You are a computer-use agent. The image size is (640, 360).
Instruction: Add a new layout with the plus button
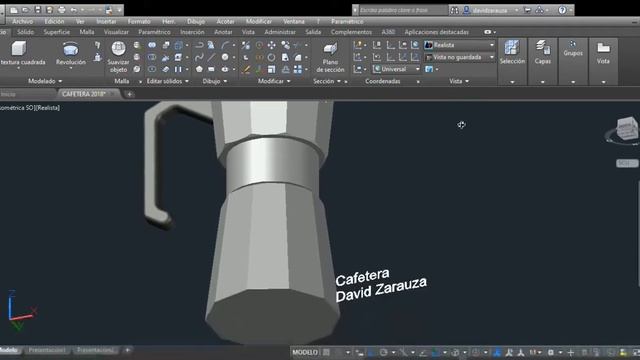(127, 350)
